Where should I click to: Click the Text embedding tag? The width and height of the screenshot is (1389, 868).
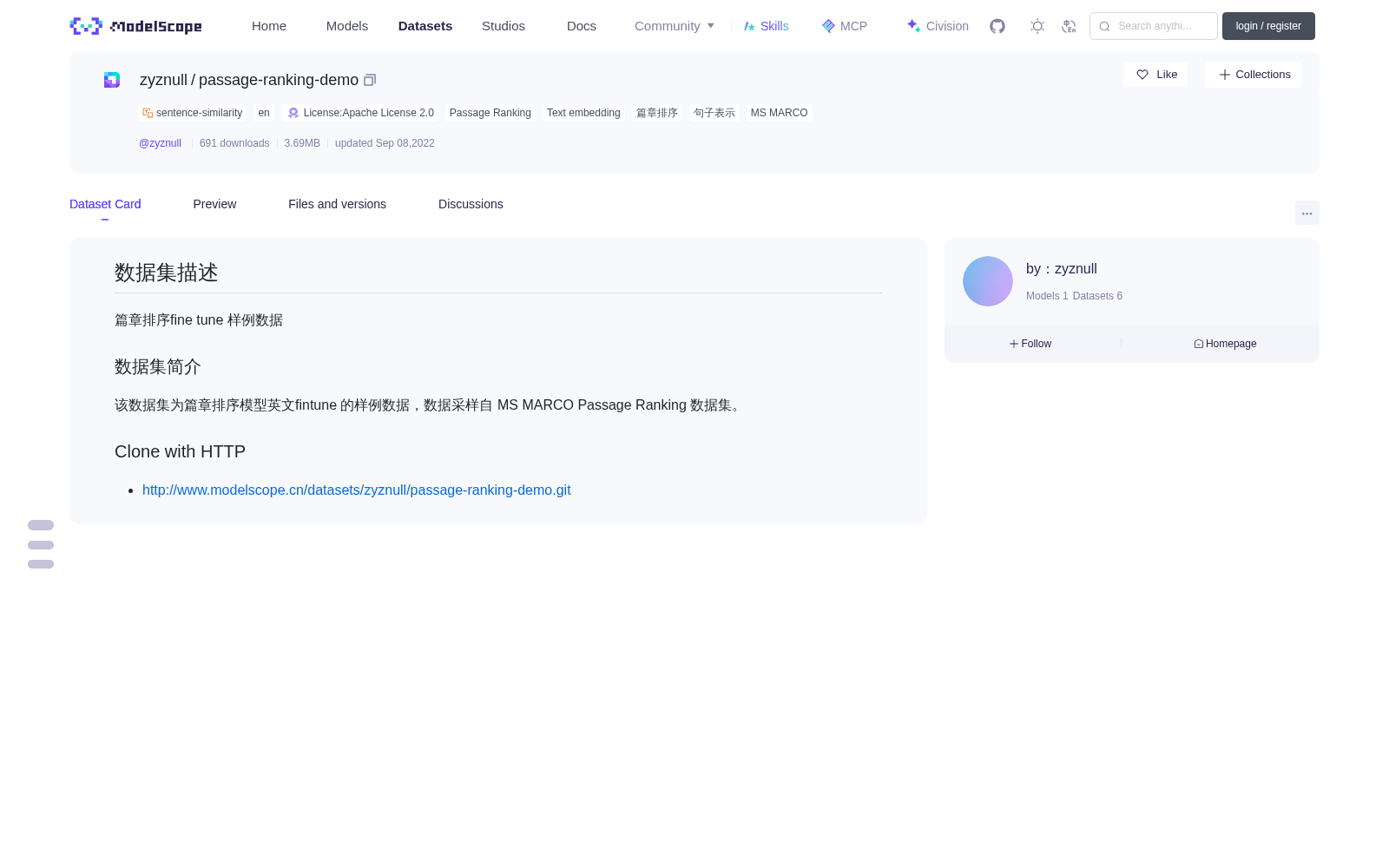(x=583, y=113)
